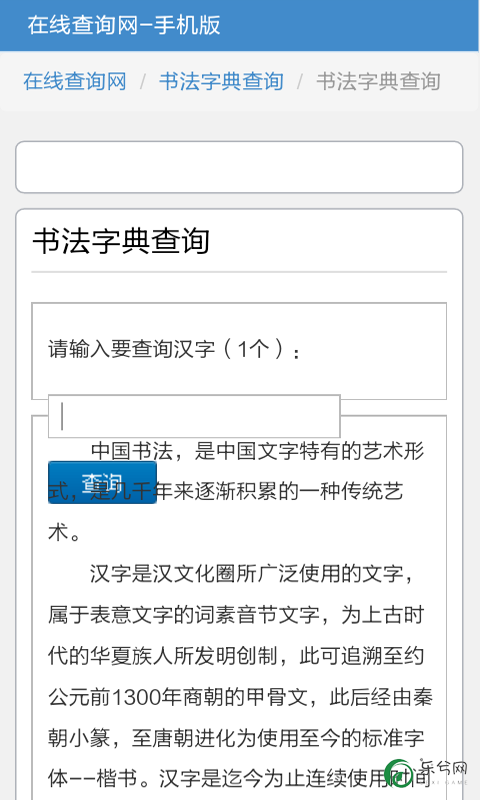Submit with the blue 查询 button

[103, 482]
